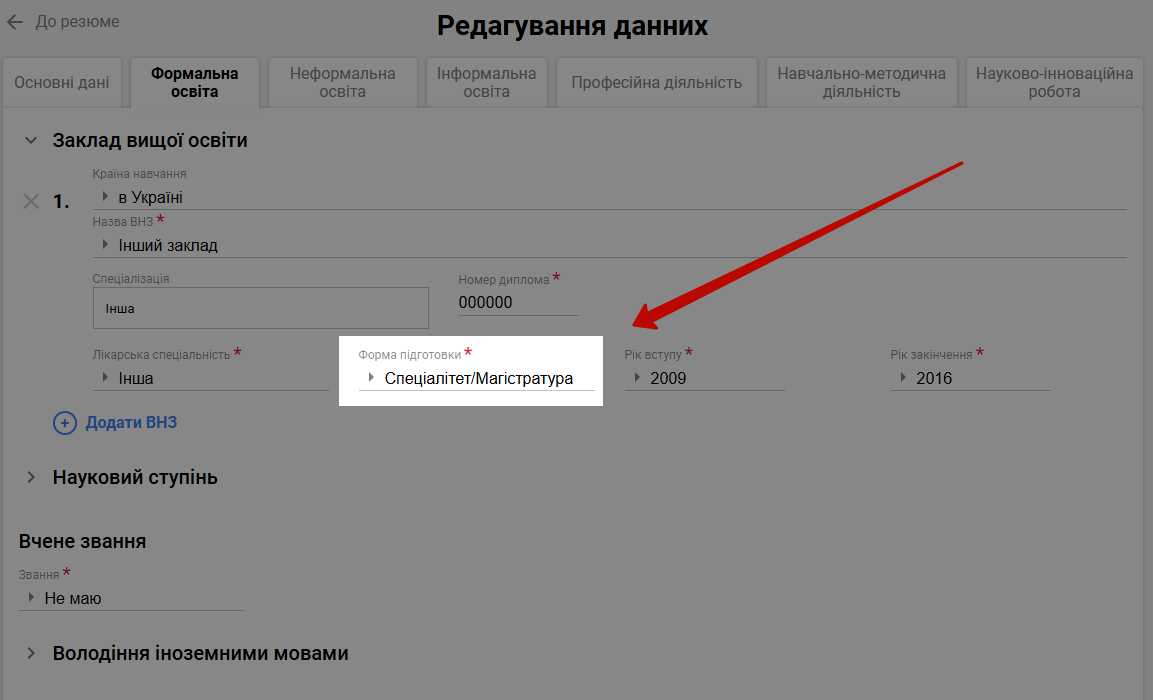Open the Професійна діяльність tab
Screen dimensions: 1153x700
657,83
